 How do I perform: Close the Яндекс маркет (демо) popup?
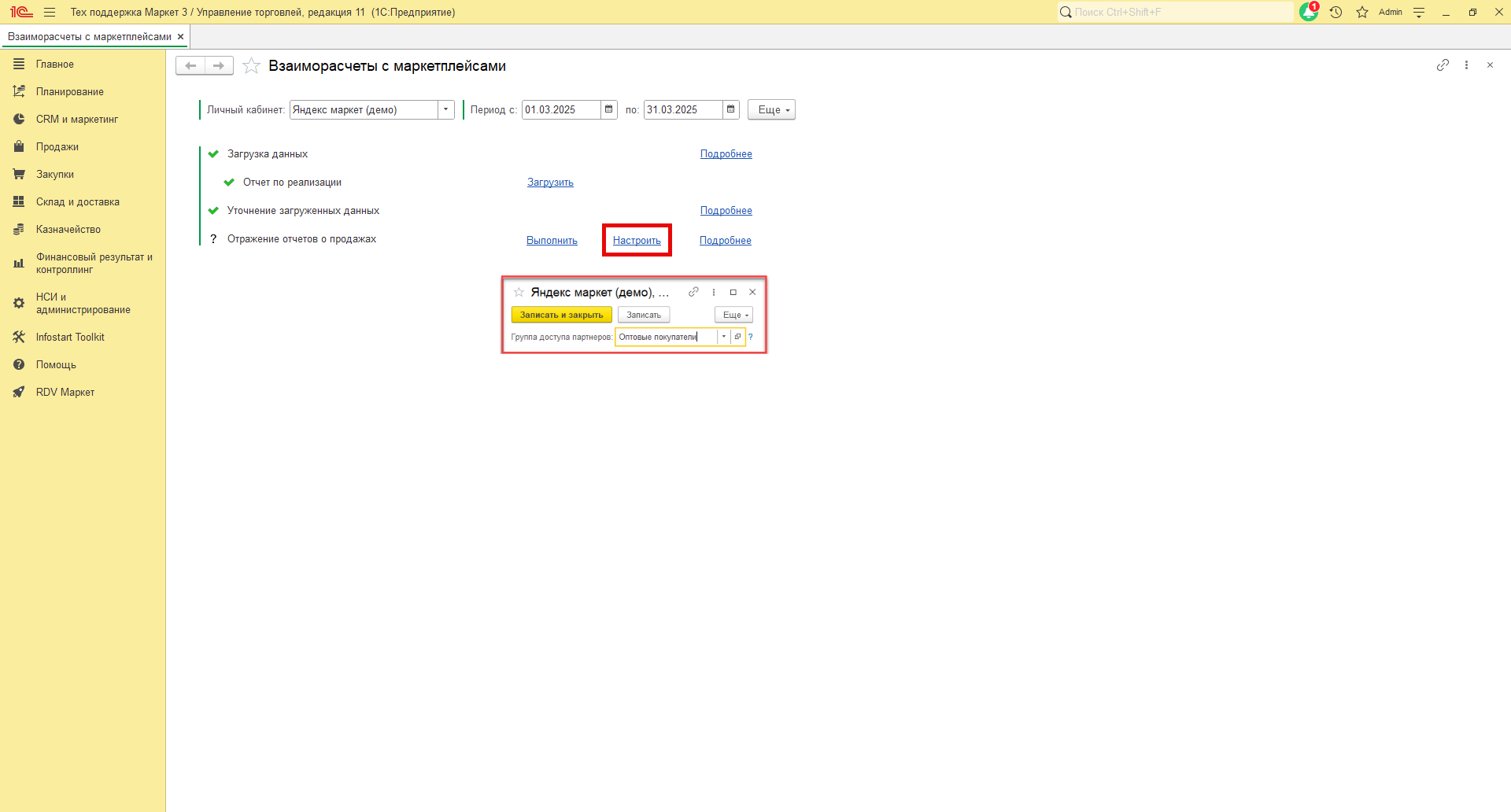[752, 292]
